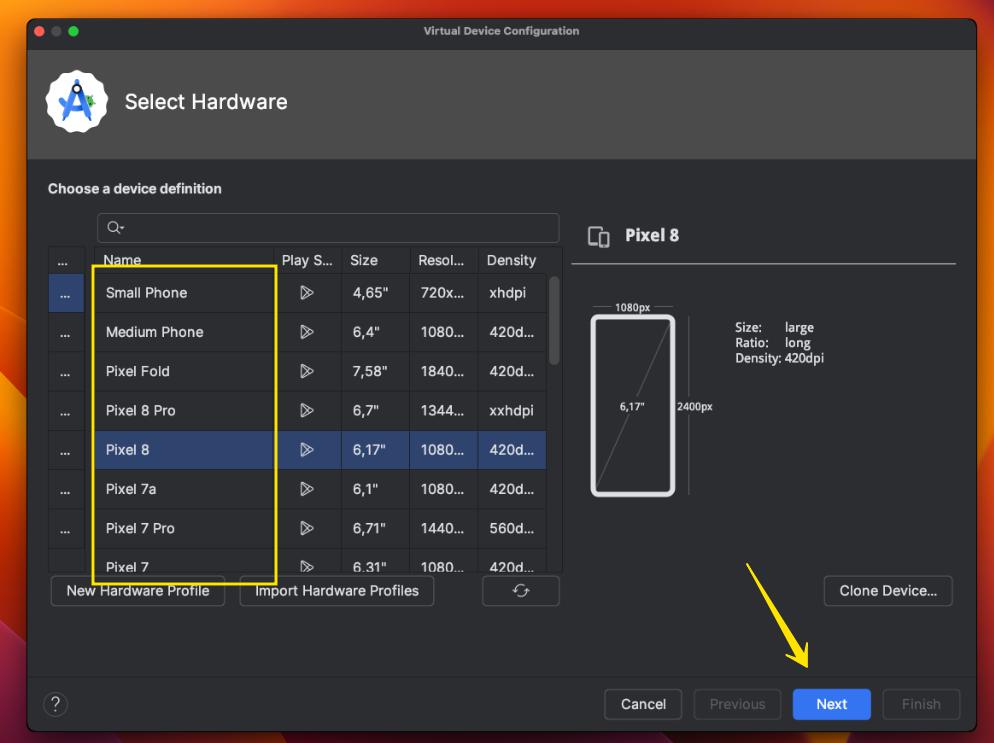Click the Play Store icon for Small Phone
Image resolution: width=994 pixels, height=743 pixels.
click(307, 293)
